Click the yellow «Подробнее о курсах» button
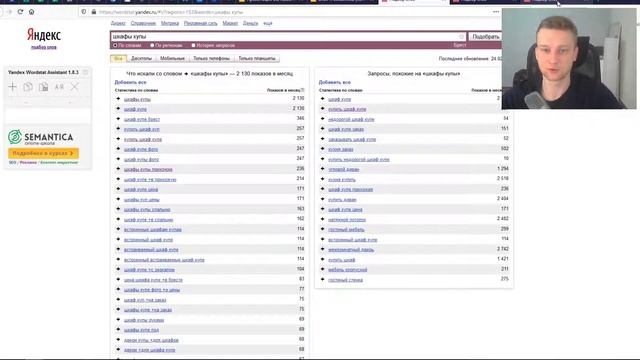The height and width of the screenshot is (360, 640). point(43,153)
